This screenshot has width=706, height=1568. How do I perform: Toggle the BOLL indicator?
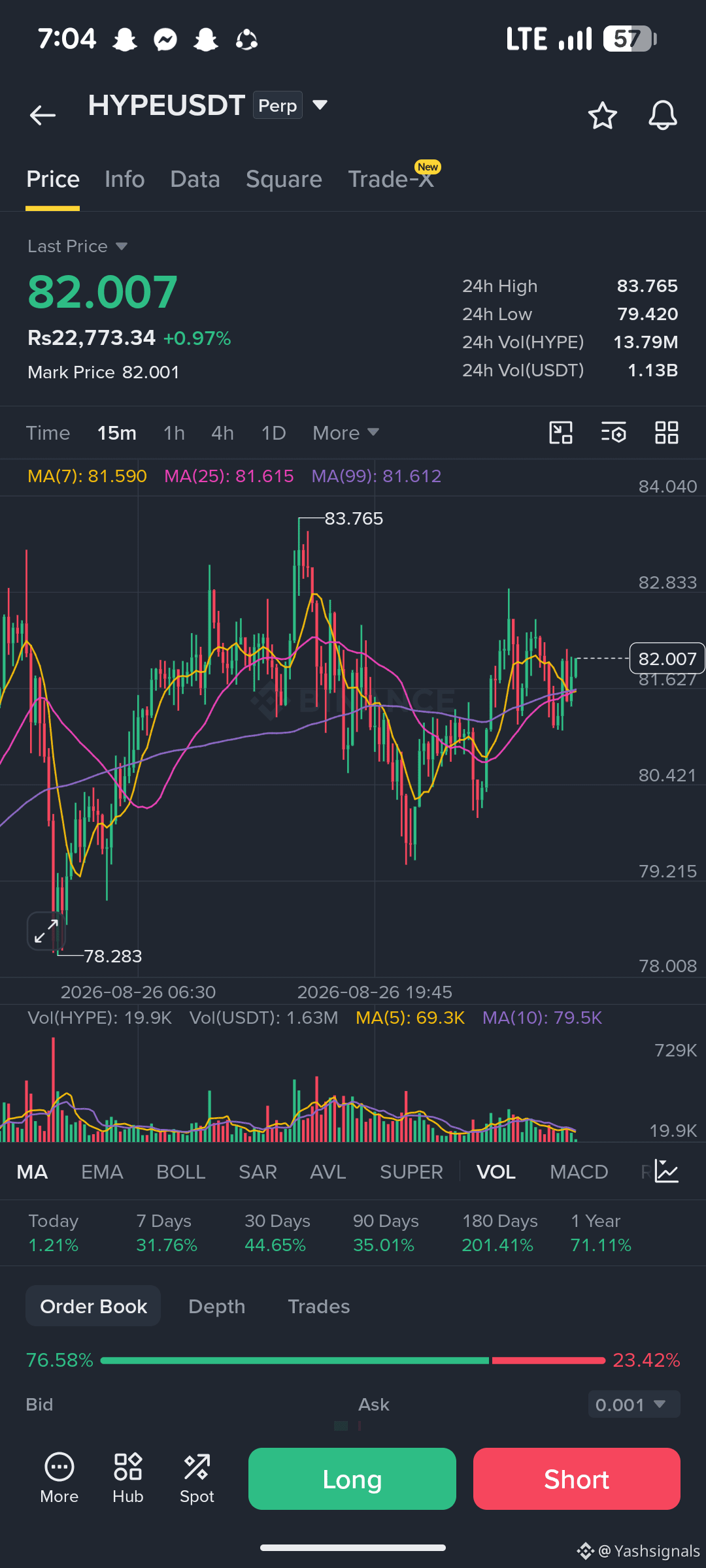[x=181, y=1171]
